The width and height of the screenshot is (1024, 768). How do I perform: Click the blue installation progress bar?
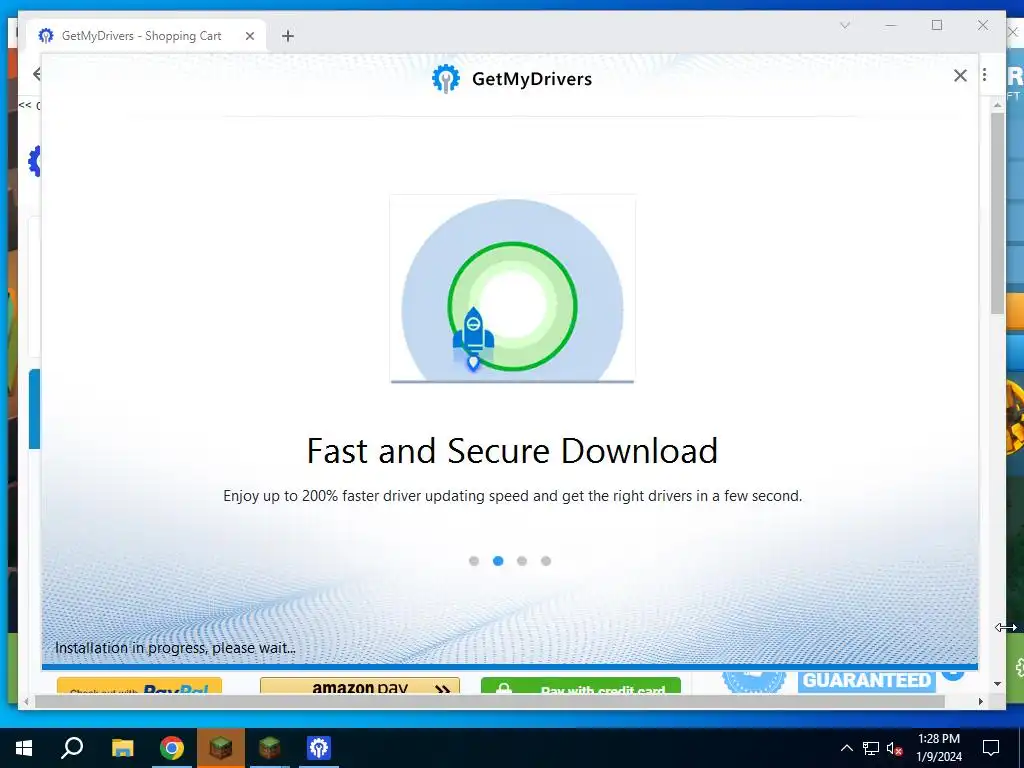coord(510,667)
